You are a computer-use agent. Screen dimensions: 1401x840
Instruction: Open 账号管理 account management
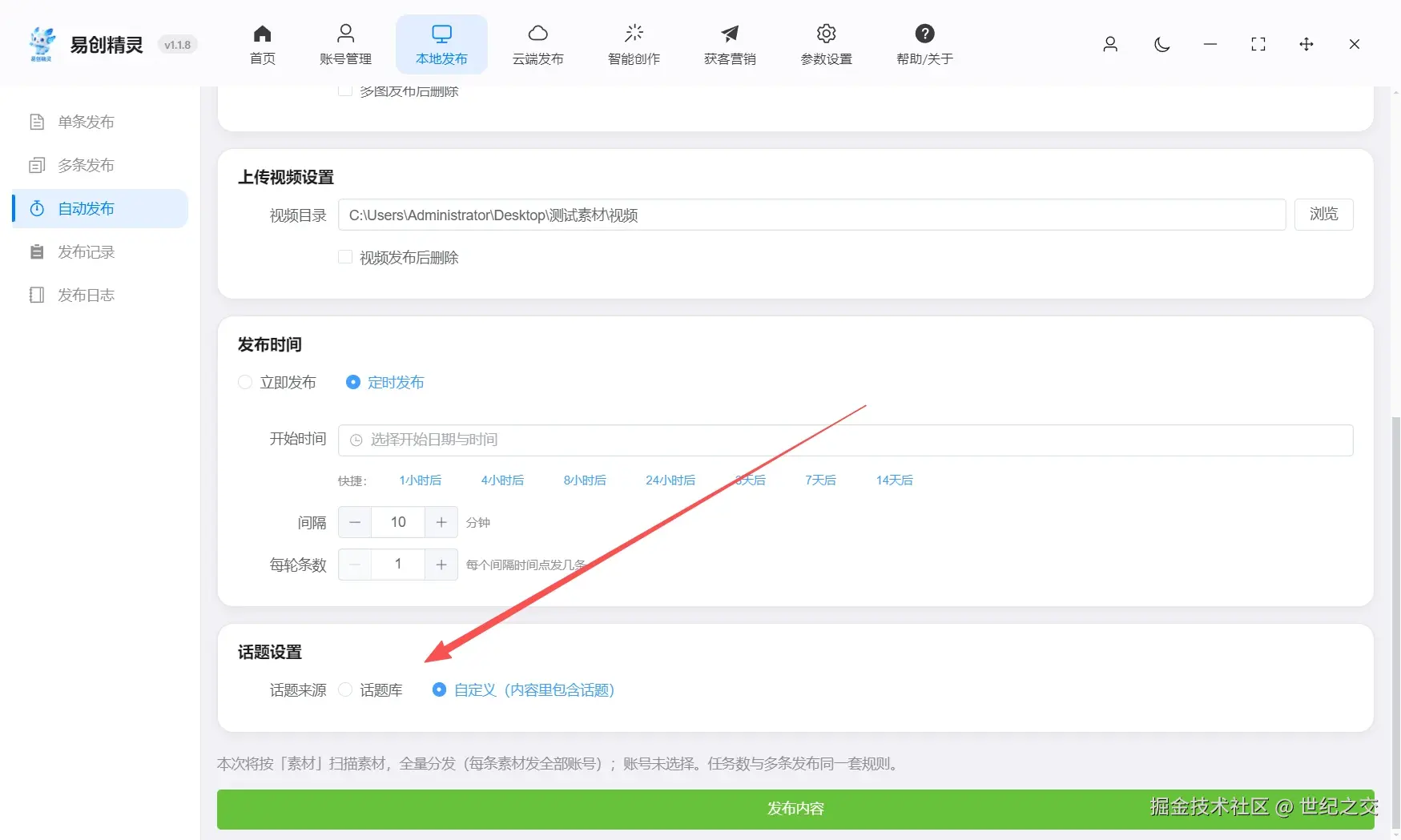[345, 44]
